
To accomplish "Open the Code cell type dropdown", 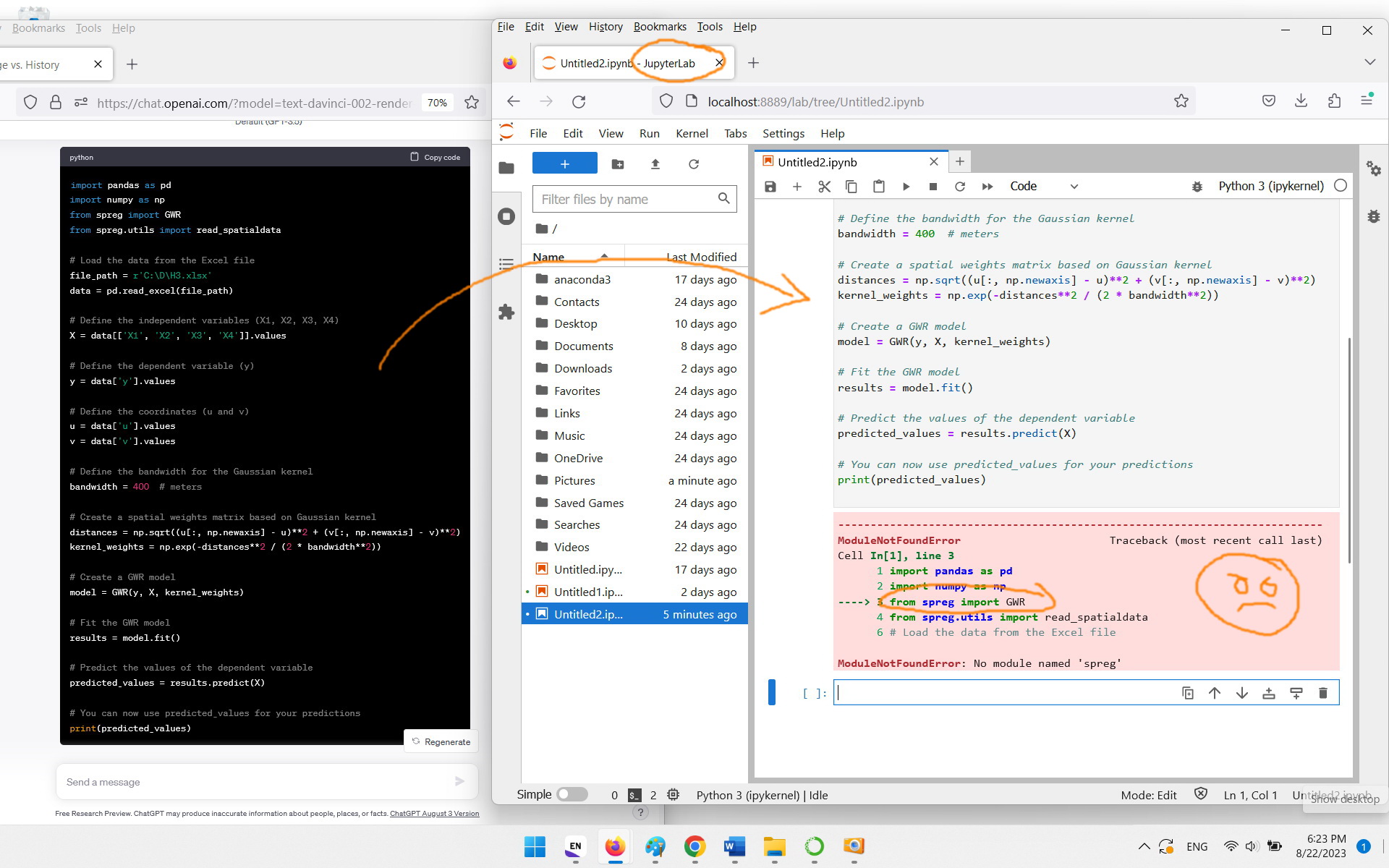I will (1042, 186).
